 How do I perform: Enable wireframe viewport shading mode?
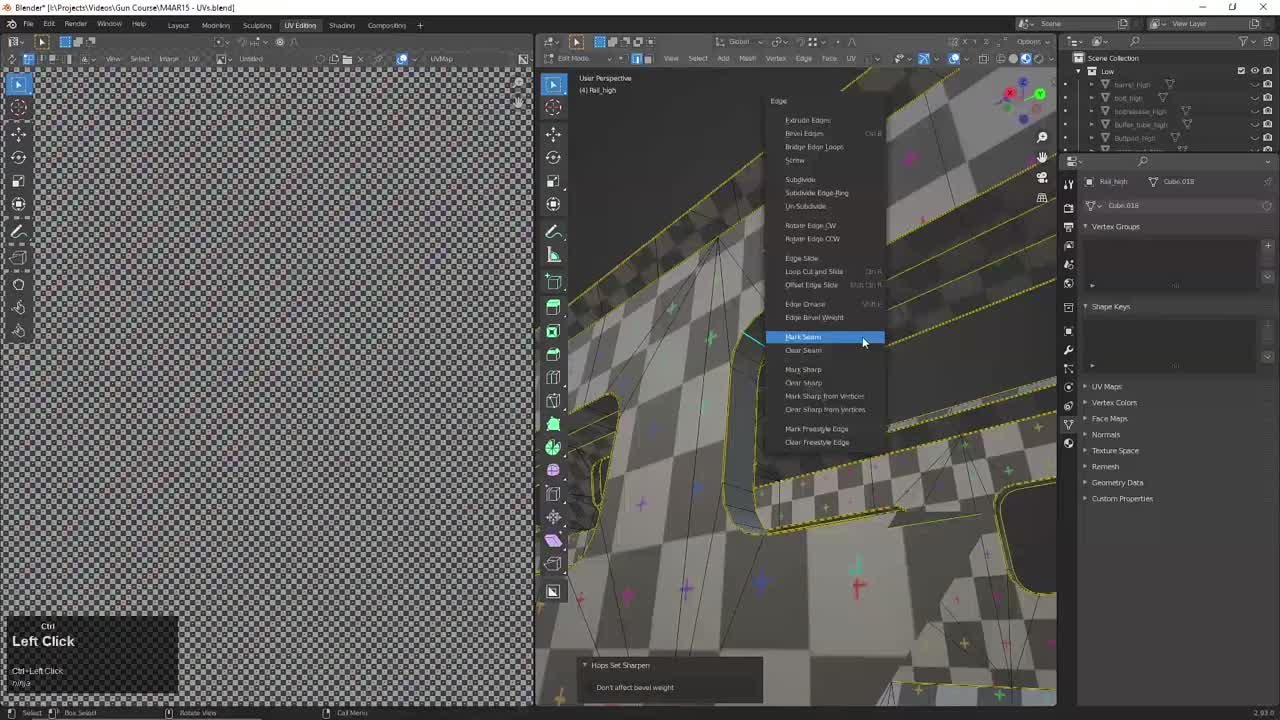(1000, 58)
